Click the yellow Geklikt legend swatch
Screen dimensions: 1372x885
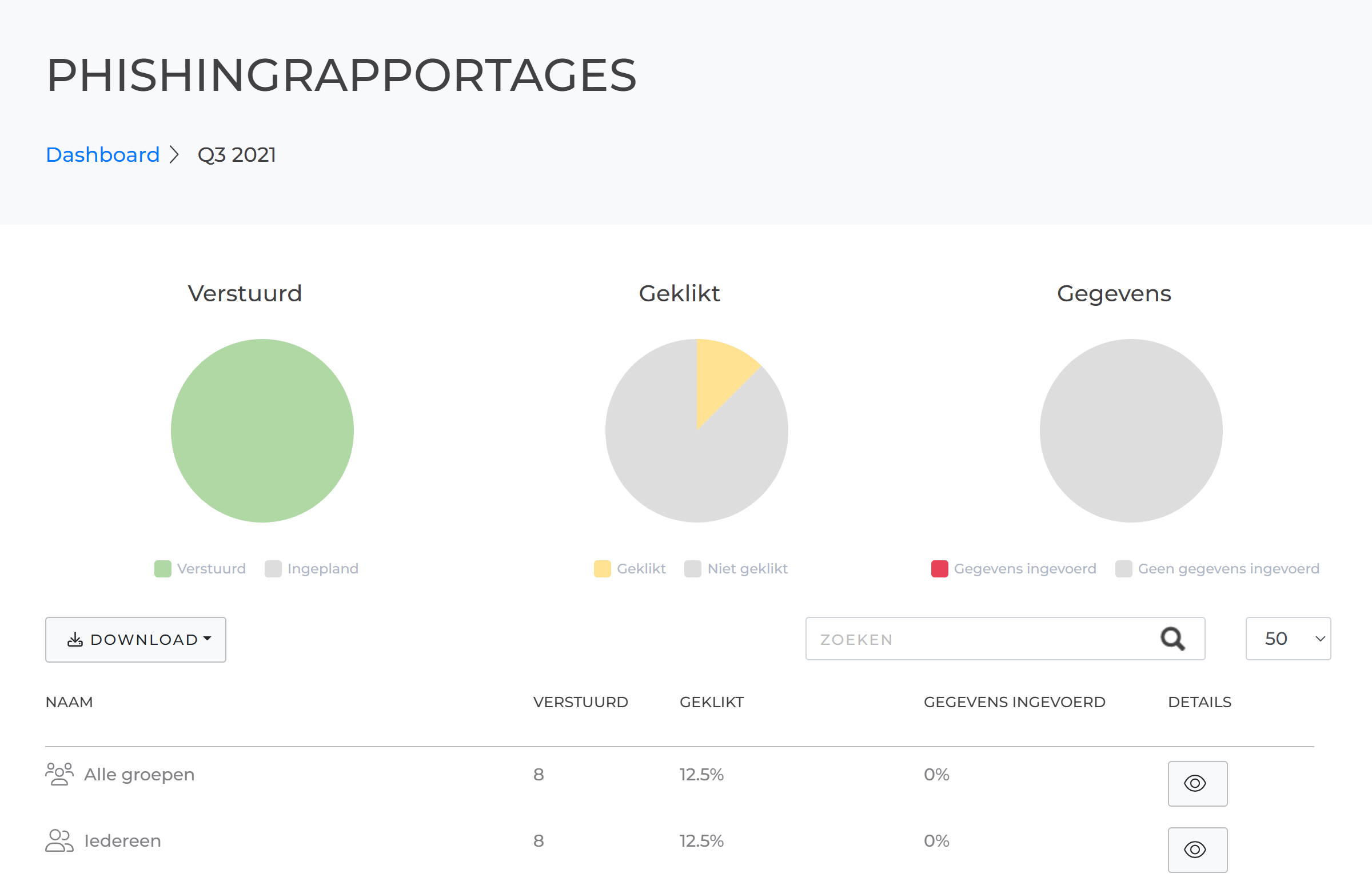[602, 568]
